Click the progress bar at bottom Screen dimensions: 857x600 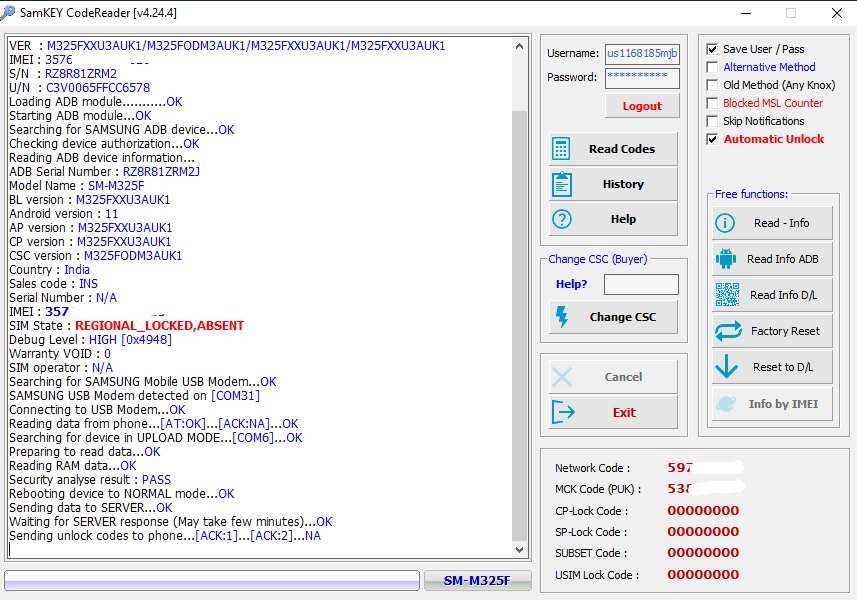coord(212,580)
